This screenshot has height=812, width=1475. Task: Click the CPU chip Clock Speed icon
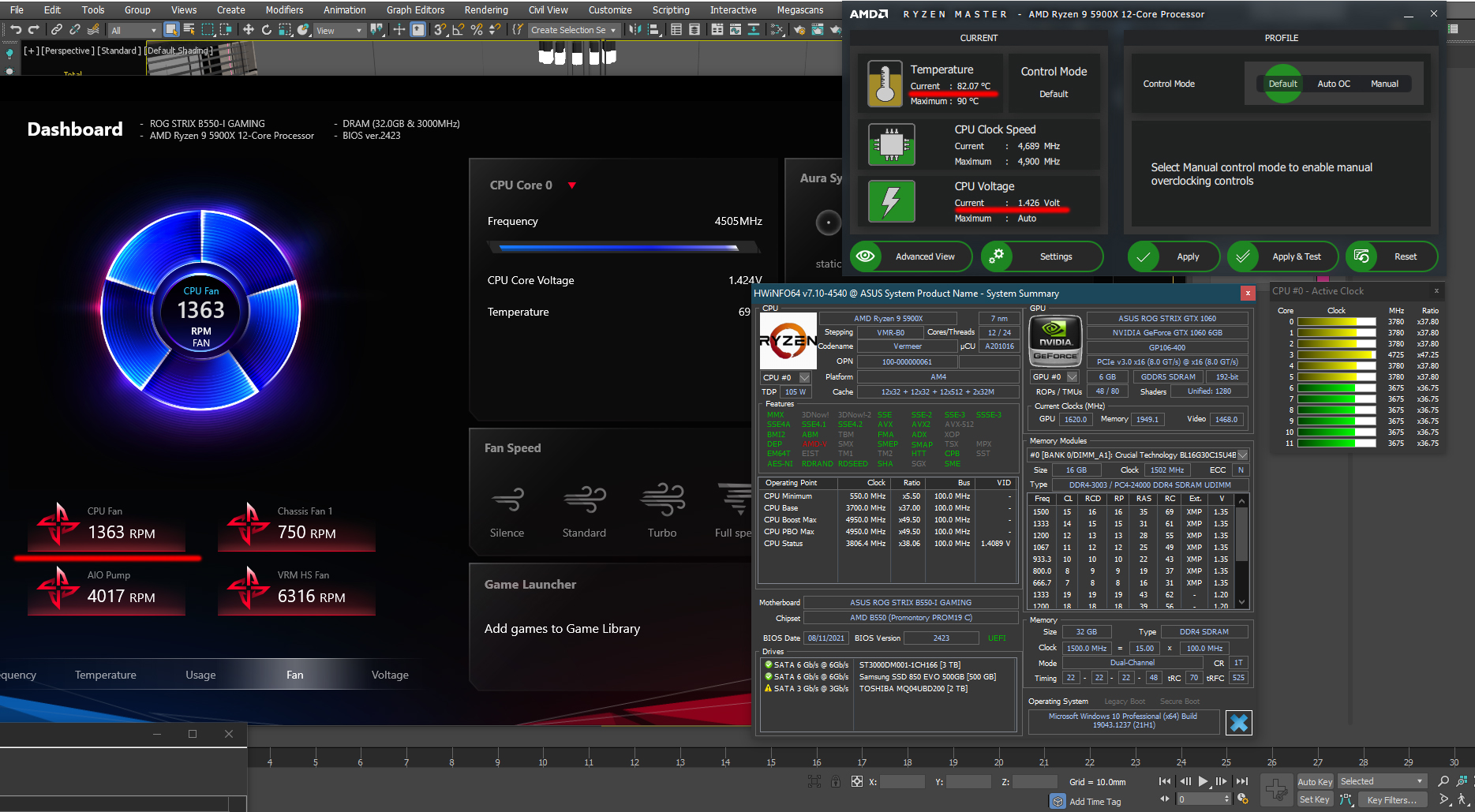point(892,144)
